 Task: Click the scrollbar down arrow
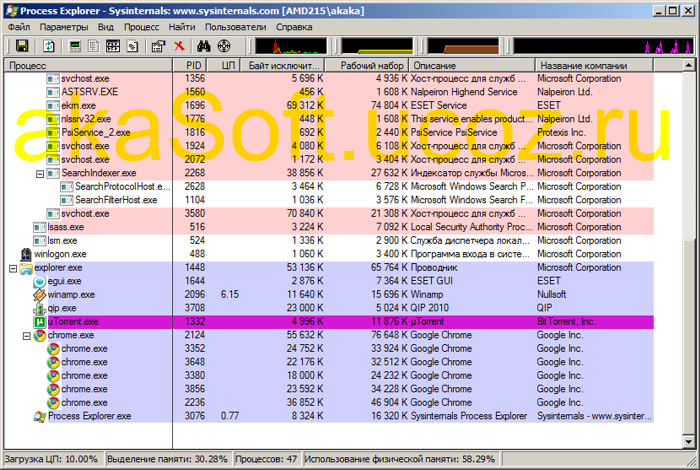[x=688, y=443]
